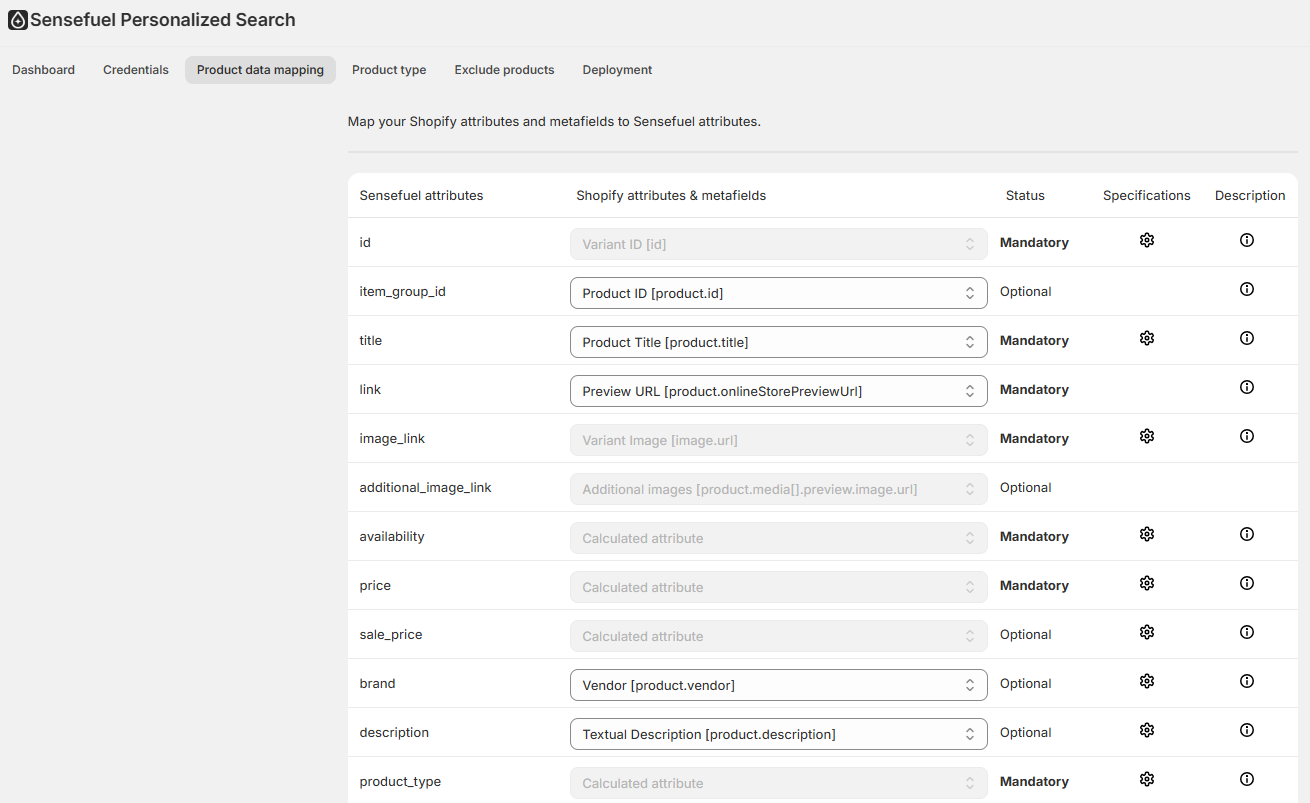This screenshot has height=803, width=1310.
Task: Click info icon for sale_price row
Action: point(1246,632)
